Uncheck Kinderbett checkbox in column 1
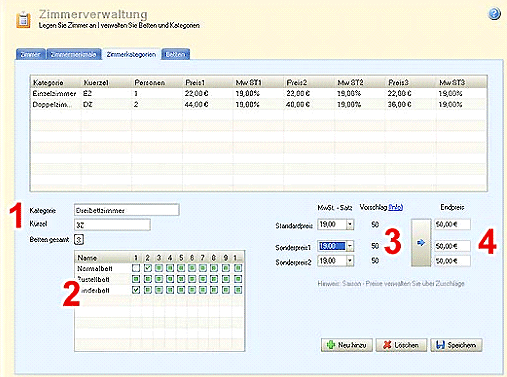The width and height of the screenshot is (507, 377). pos(136,290)
